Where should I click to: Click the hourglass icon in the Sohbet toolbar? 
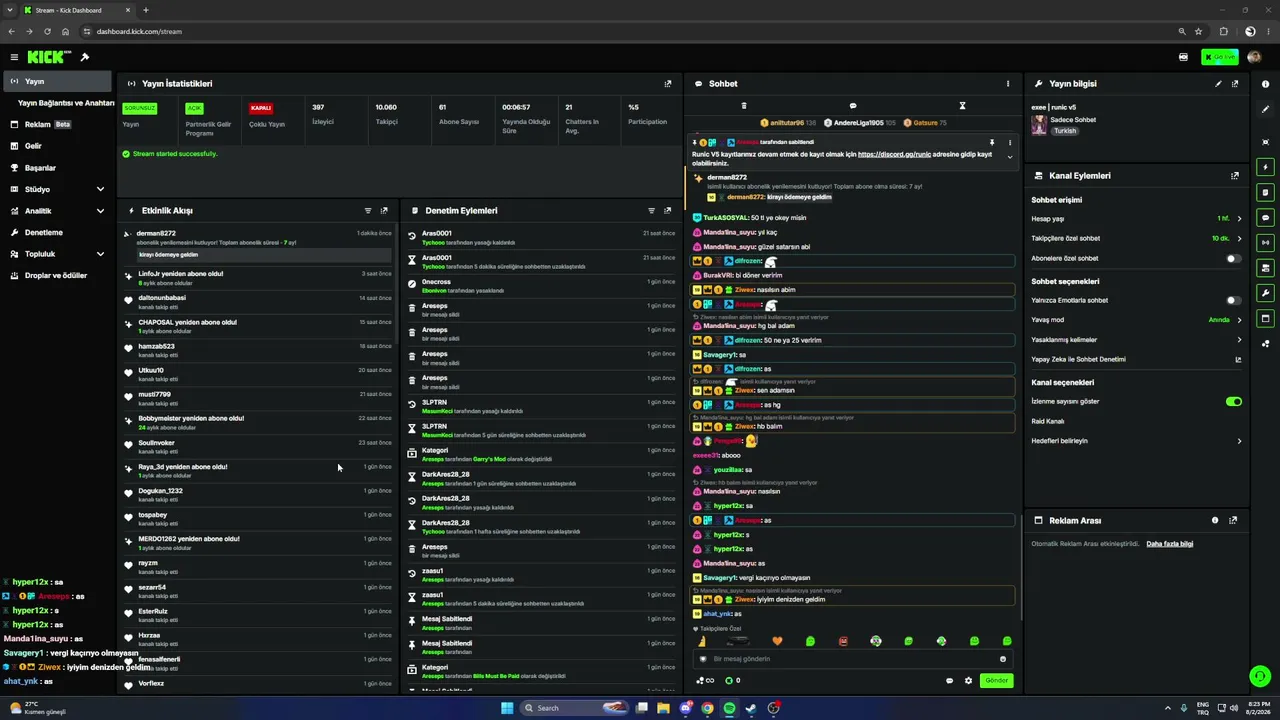pyautogui.click(x=962, y=106)
